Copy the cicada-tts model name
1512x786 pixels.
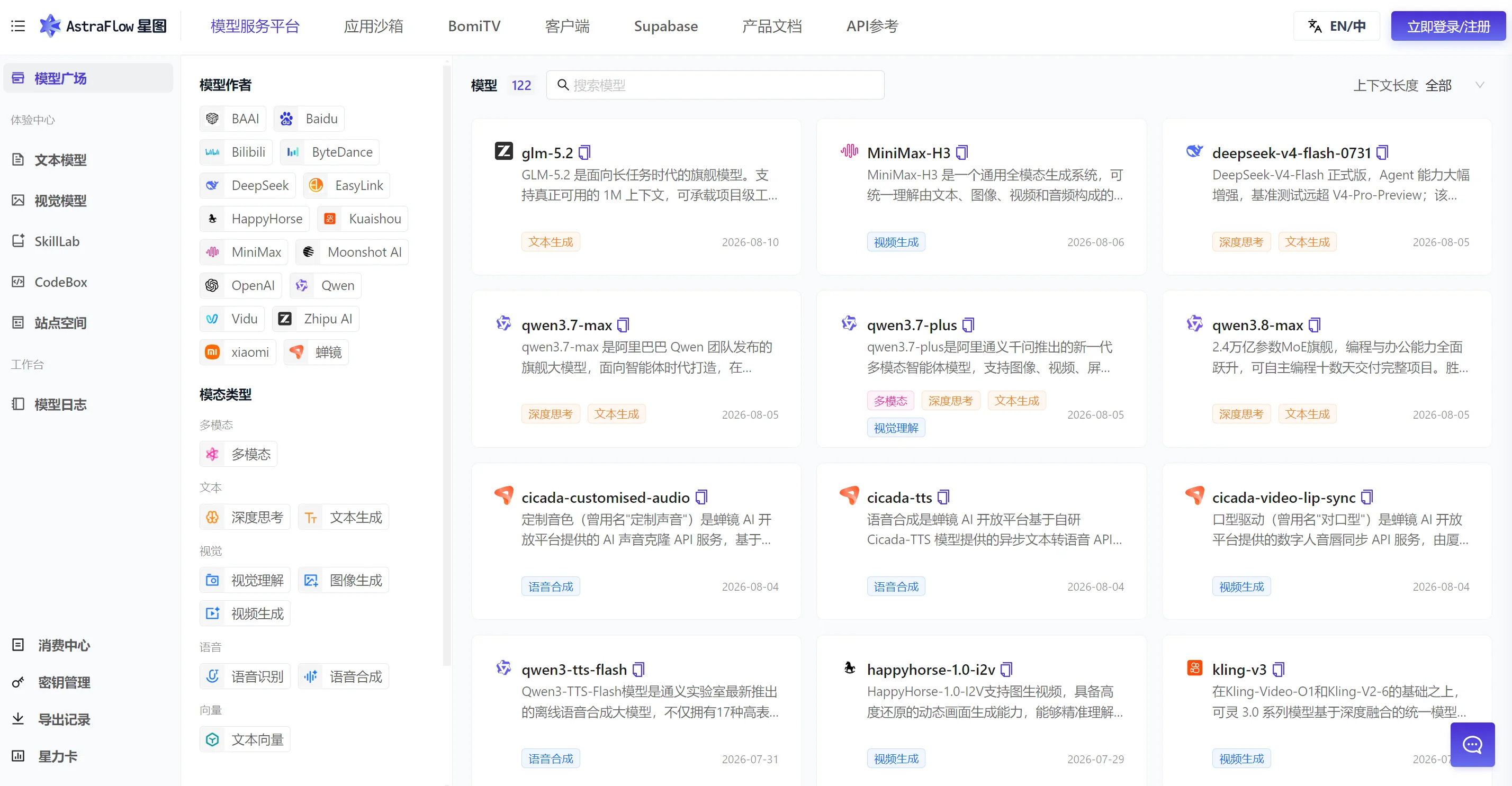click(x=943, y=497)
